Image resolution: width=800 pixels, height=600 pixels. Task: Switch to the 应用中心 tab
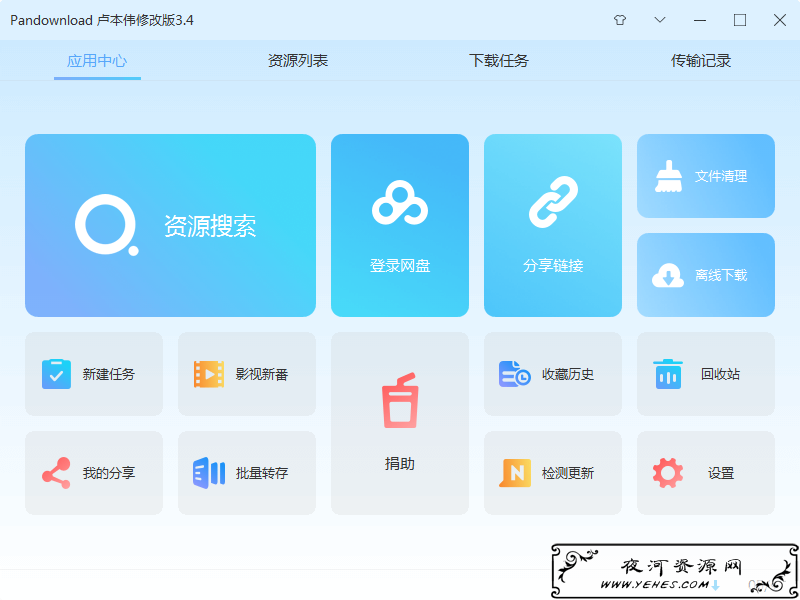[x=97, y=61]
